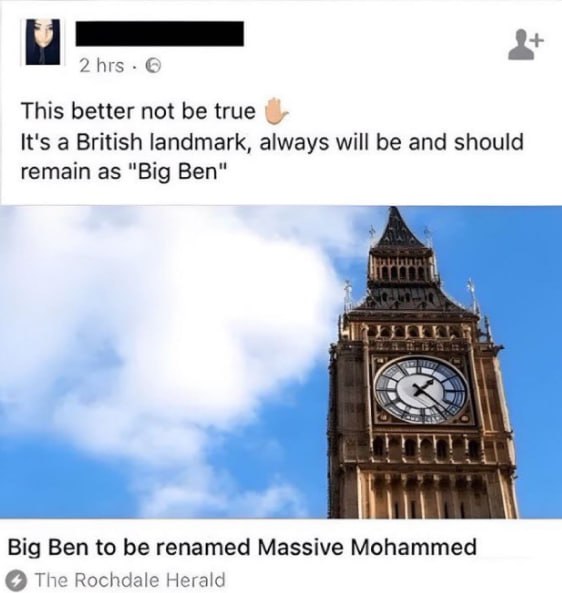Screen dimensions: 562x593
Task: Click the public globe privacy icon
Action: click(154, 67)
